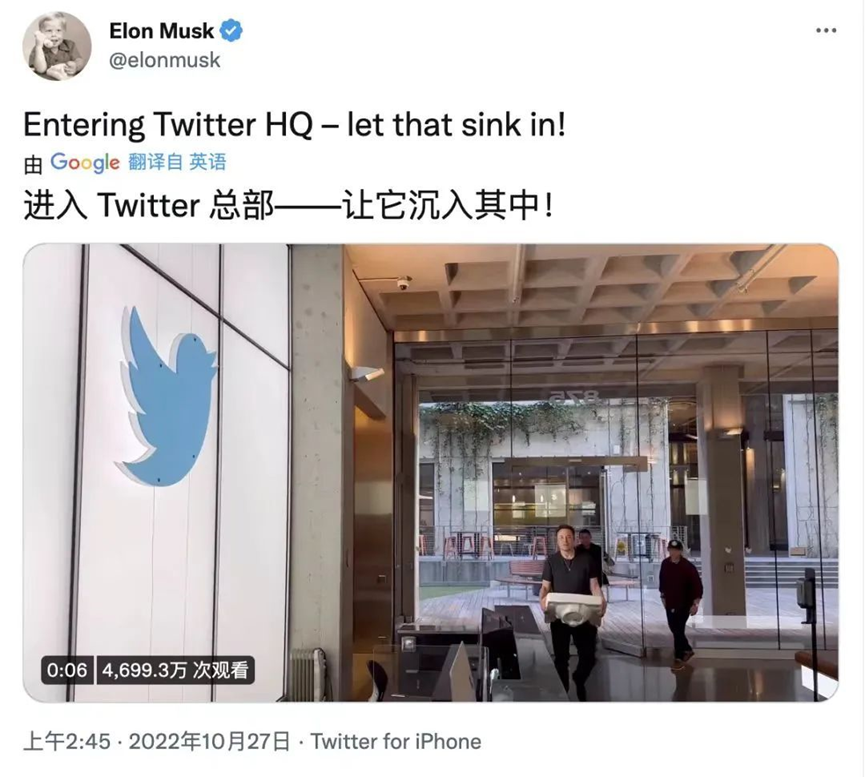
Task: Click the "由" label before Google
Action: pyautogui.click(x=33, y=163)
